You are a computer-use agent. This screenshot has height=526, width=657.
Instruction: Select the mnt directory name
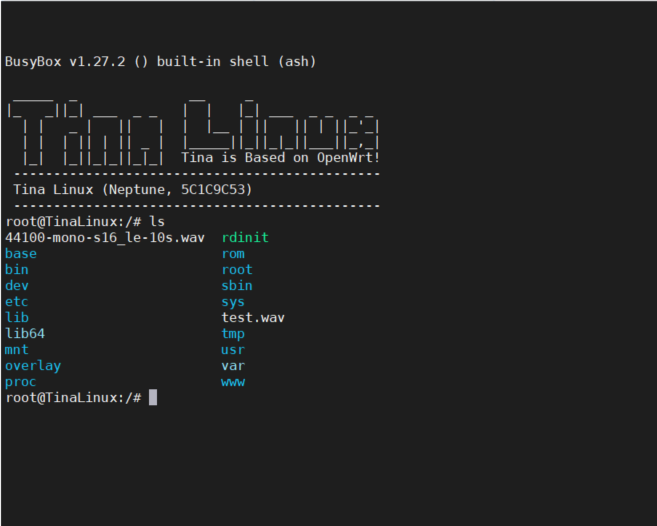coord(16,350)
